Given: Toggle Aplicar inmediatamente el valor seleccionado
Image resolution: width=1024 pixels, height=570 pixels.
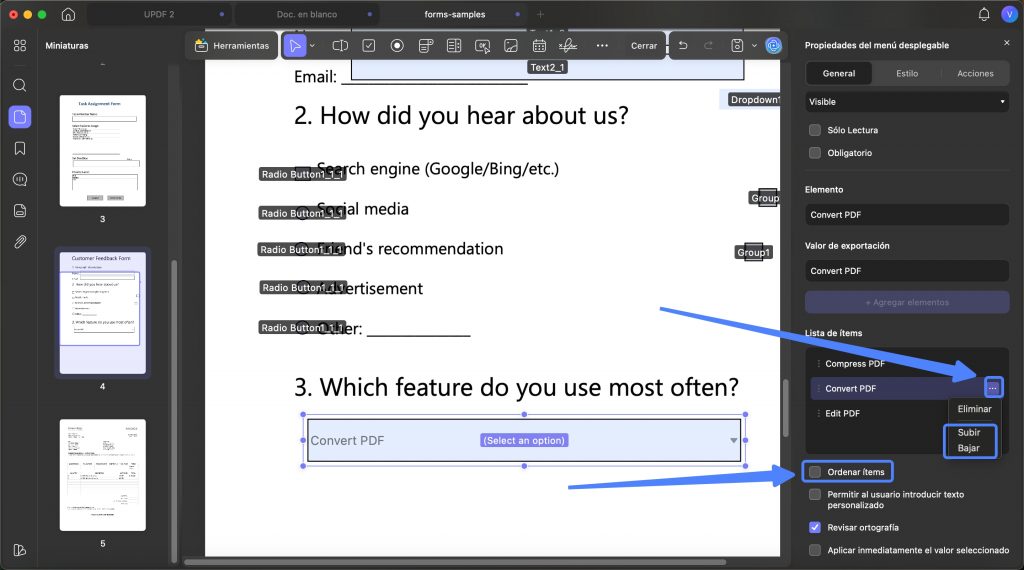Looking at the screenshot, I should pyautogui.click(x=814, y=550).
